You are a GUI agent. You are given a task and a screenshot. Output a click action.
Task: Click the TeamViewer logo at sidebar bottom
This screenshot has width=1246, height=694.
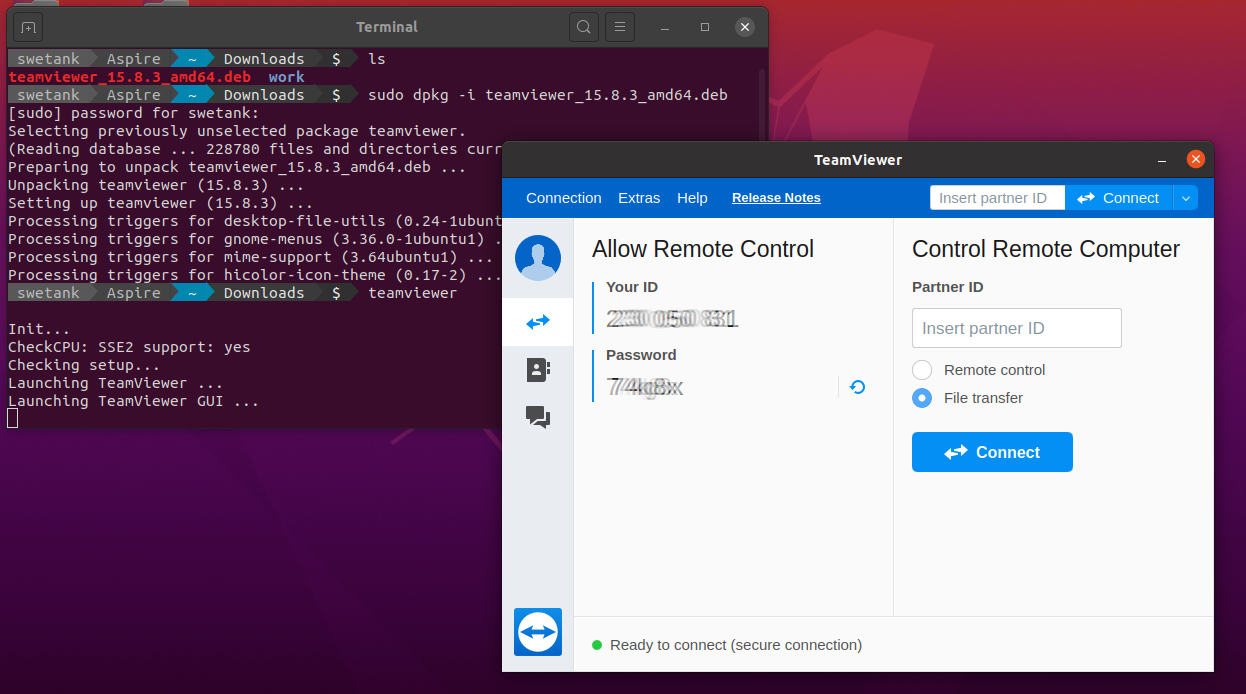click(538, 632)
